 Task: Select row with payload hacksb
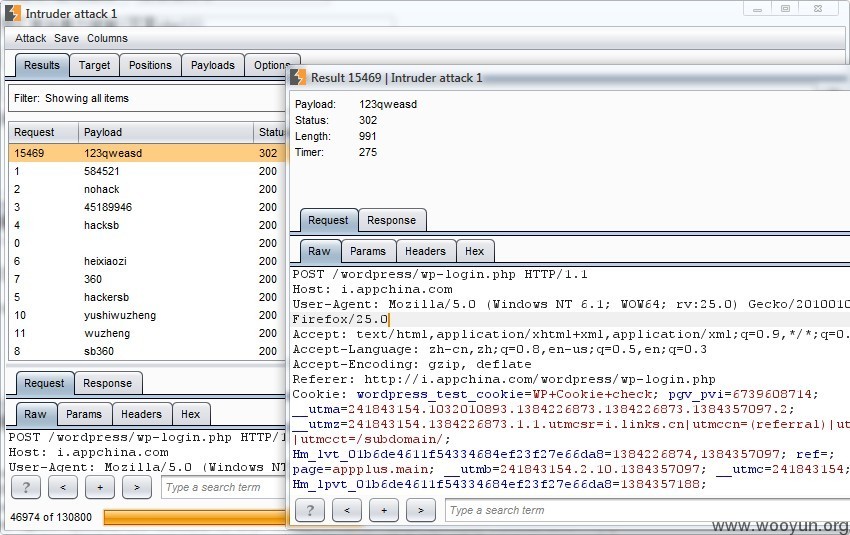click(x=147, y=225)
